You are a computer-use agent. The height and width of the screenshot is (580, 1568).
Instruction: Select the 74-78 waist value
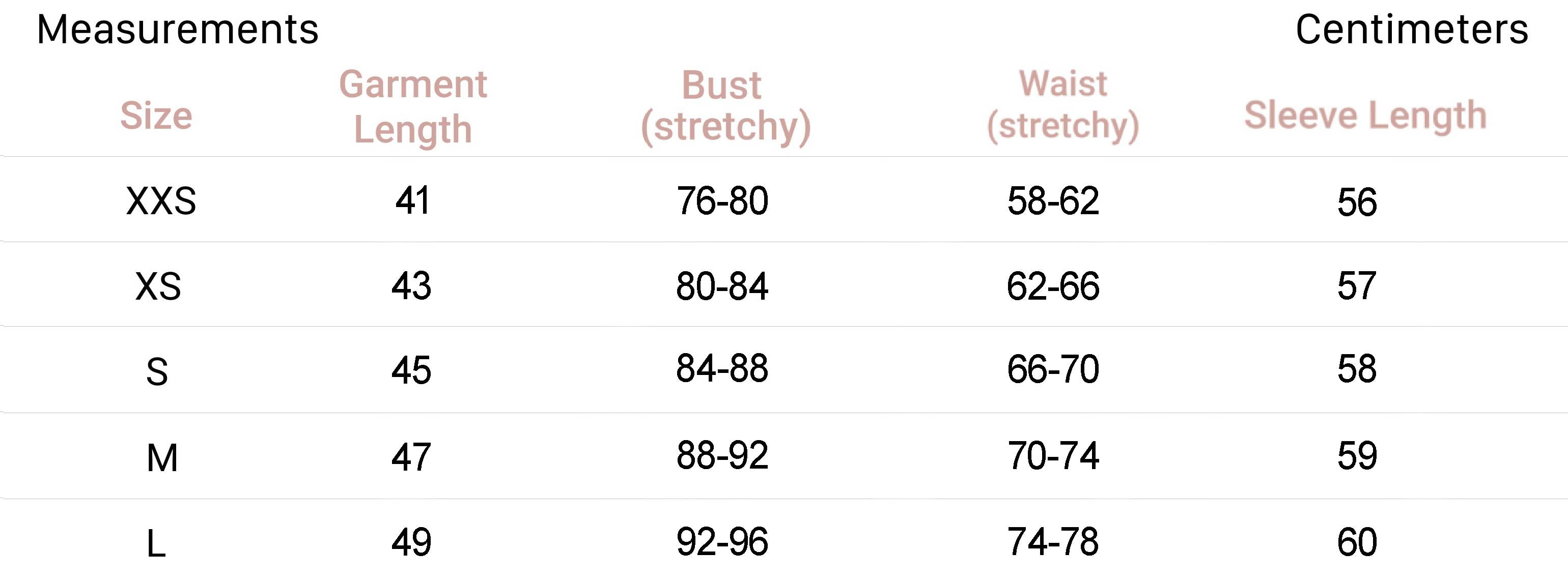click(1052, 542)
